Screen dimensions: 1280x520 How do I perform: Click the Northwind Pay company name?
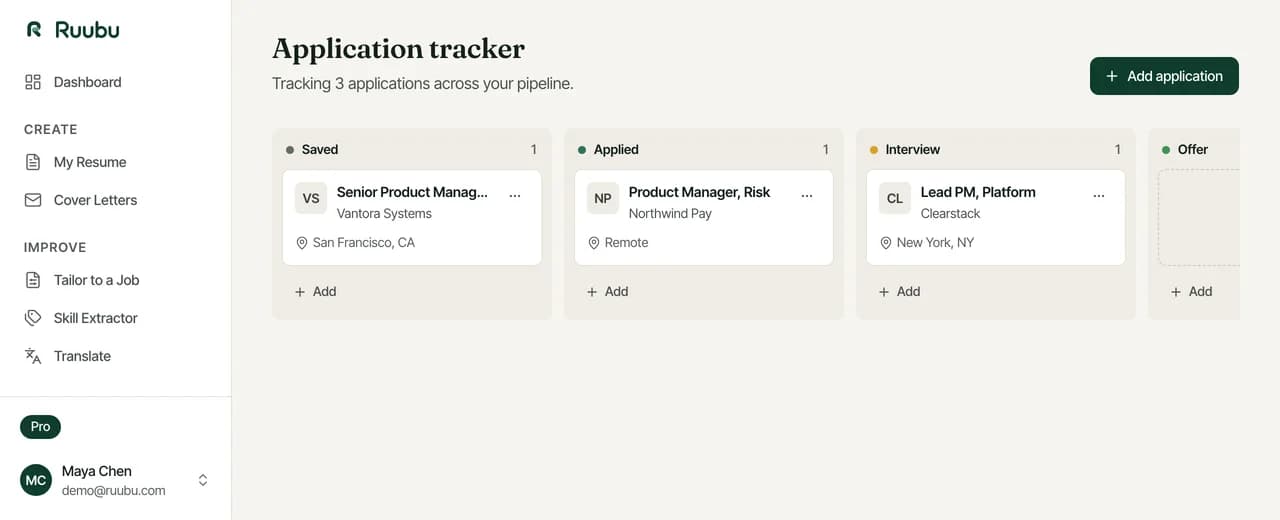(x=670, y=214)
